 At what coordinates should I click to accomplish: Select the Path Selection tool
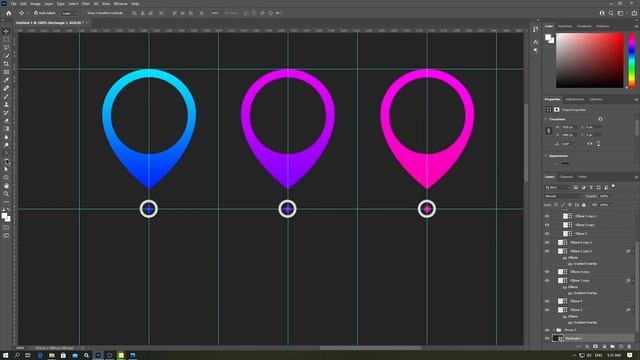[6, 169]
